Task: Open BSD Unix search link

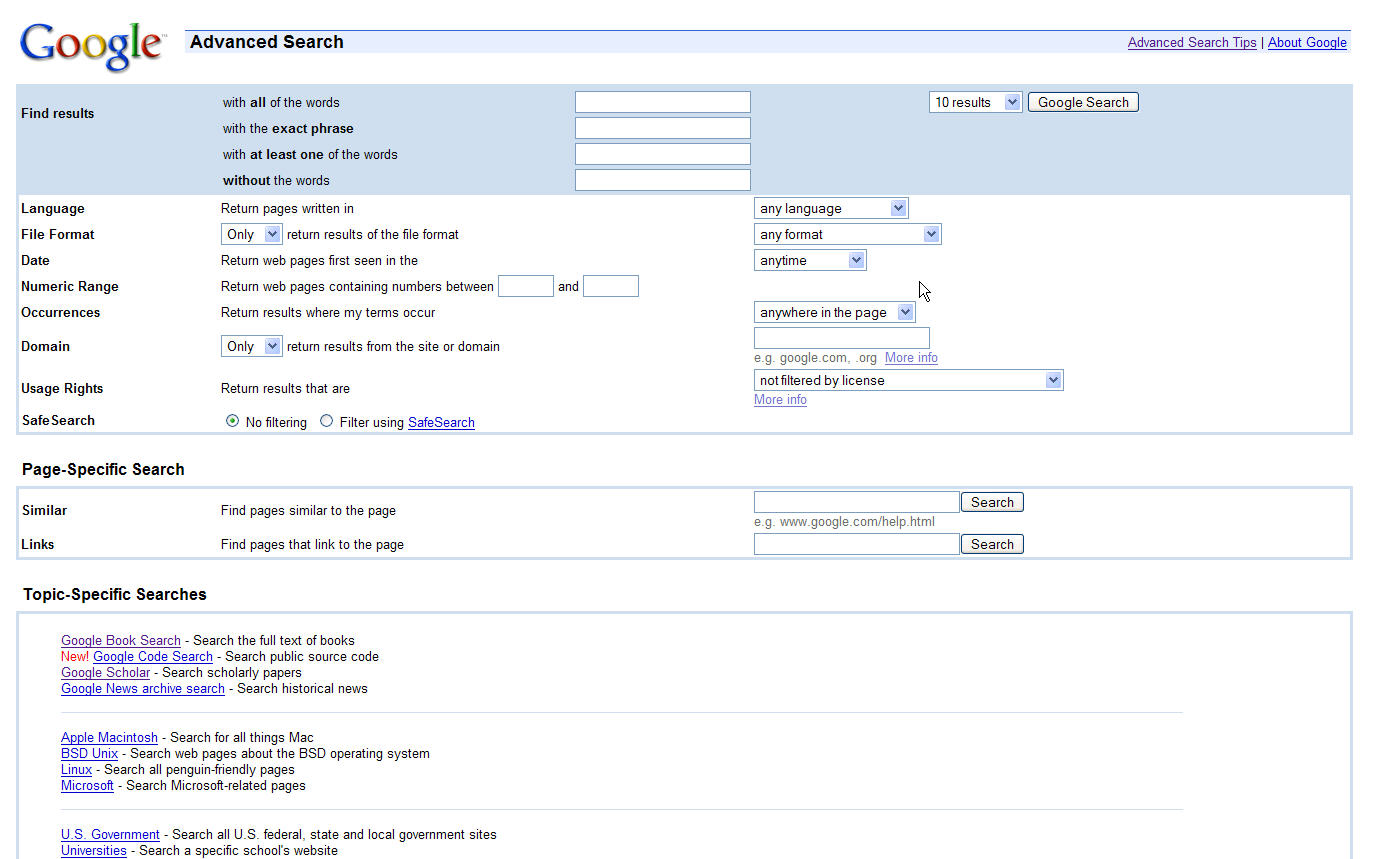Action: 89,753
